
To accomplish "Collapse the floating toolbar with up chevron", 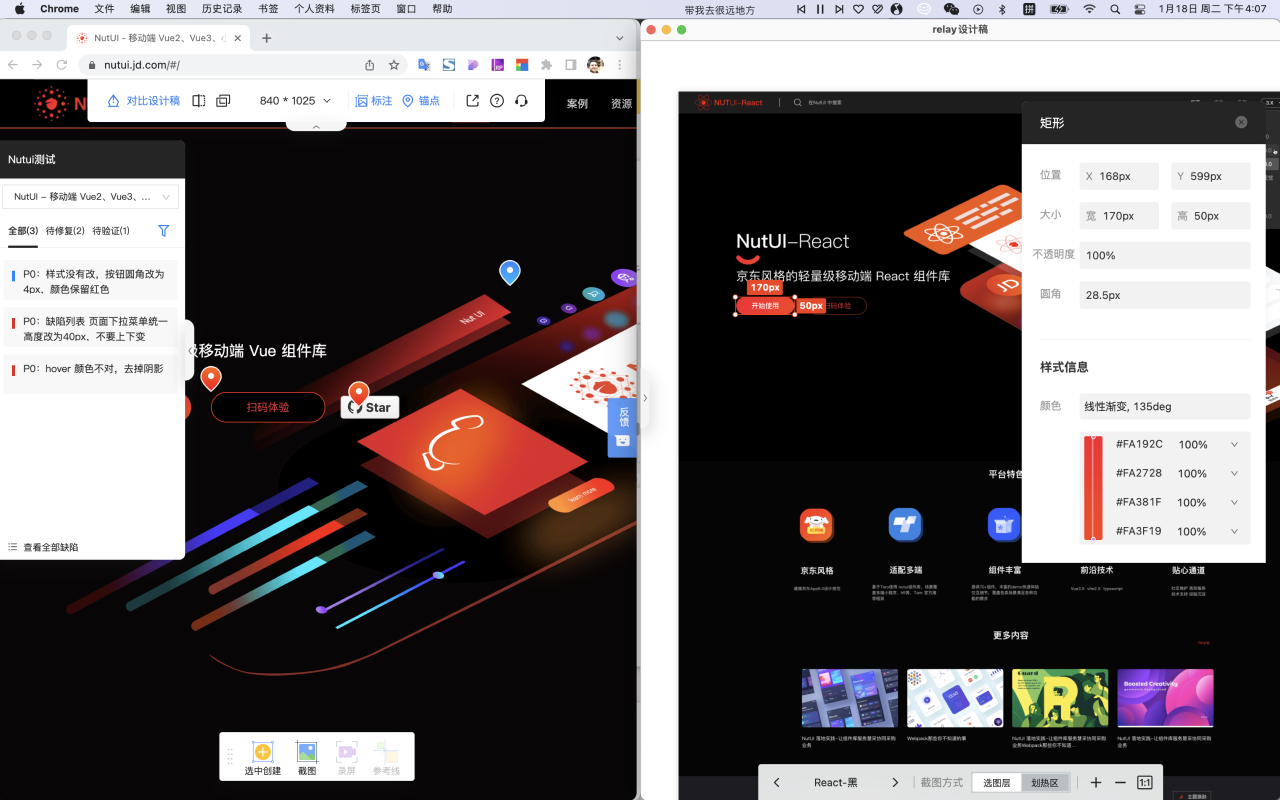I will (316, 127).
